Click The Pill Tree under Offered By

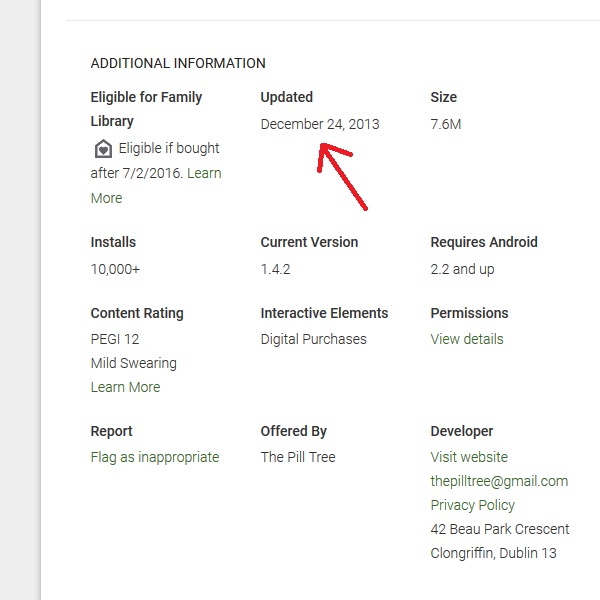pyautogui.click(x=298, y=457)
